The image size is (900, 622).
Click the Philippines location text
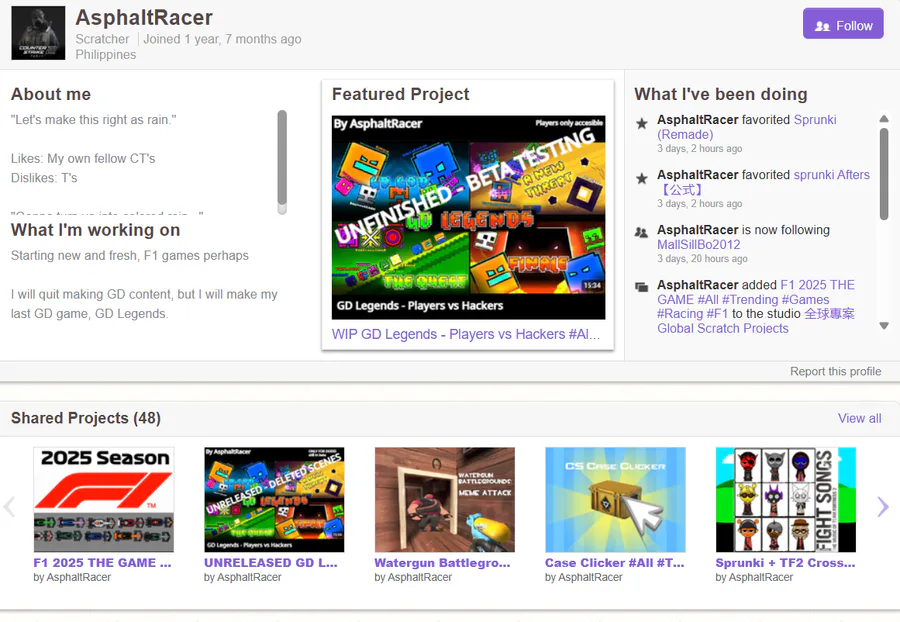(106, 55)
